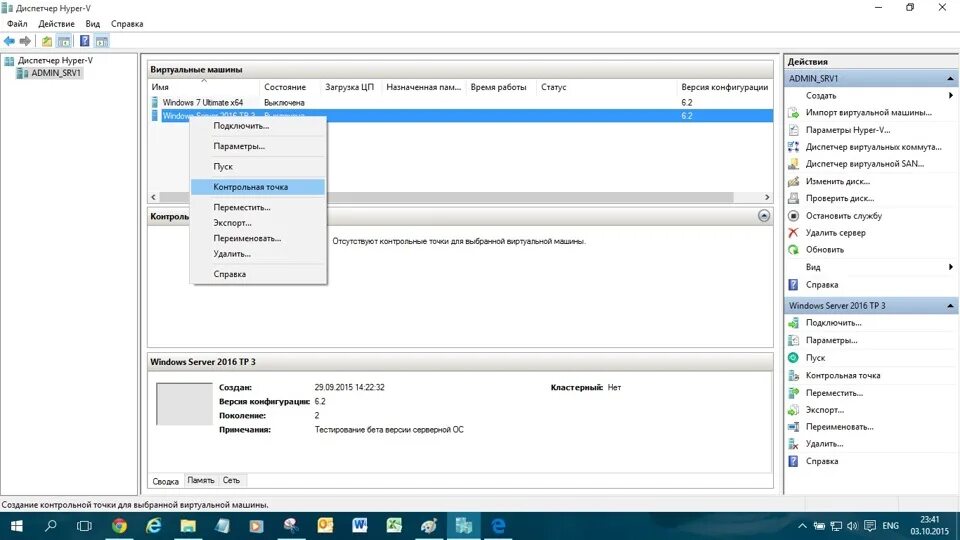This screenshot has width=960, height=540.
Task: Click Hyper-V settings icon (Параметры Hyper-V)
Action: [x=793, y=130]
